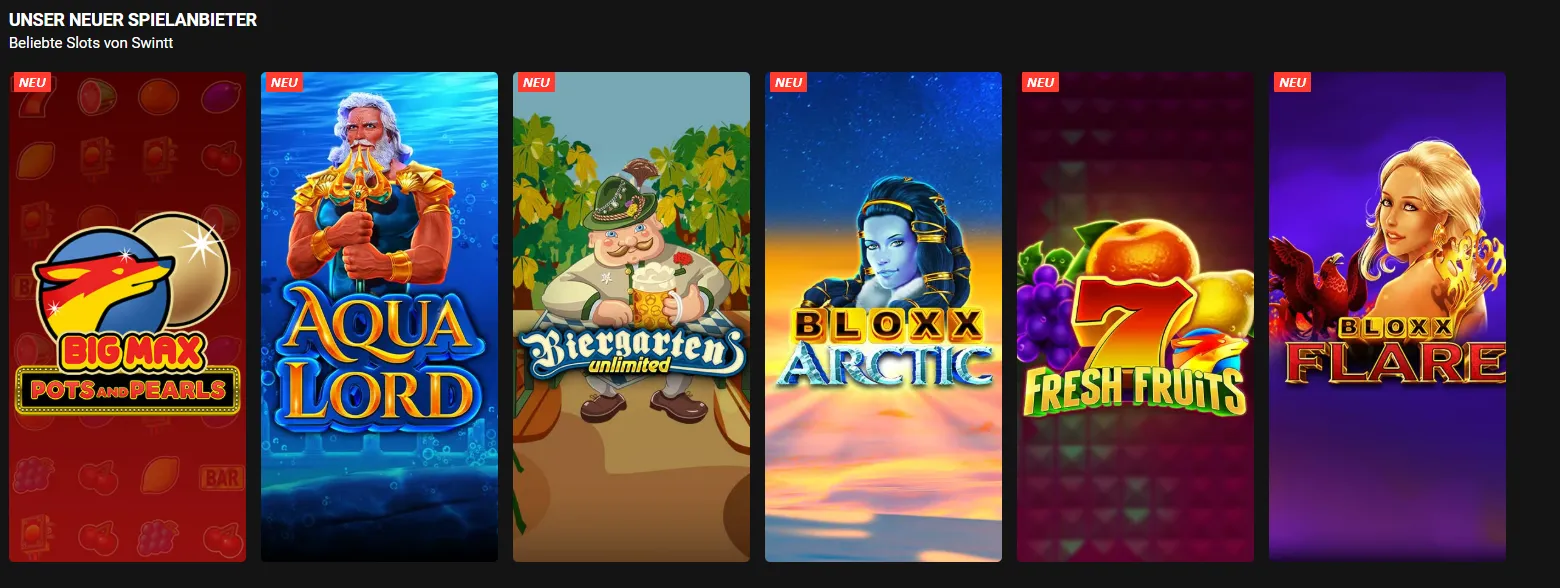Click the NEU badge on Big Max
This screenshot has height=588, width=1560.
coord(33,83)
